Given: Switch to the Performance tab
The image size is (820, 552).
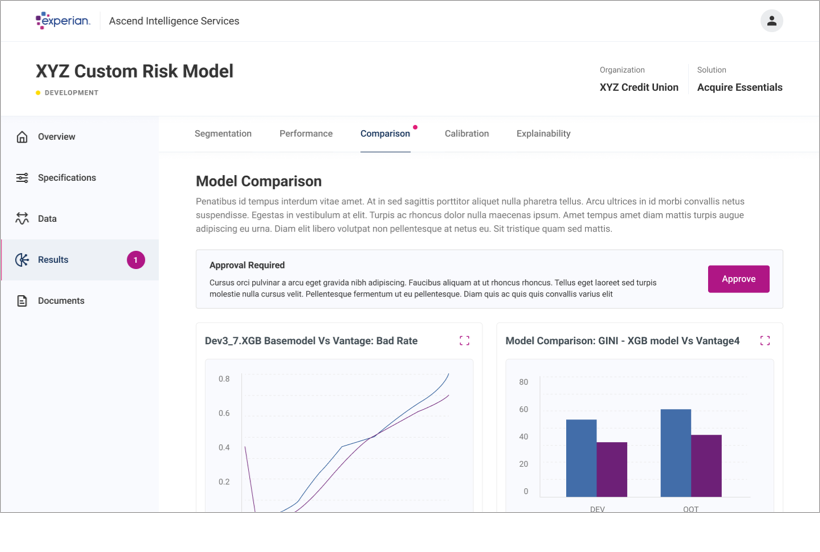Looking at the screenshot, I should (306, 134).
